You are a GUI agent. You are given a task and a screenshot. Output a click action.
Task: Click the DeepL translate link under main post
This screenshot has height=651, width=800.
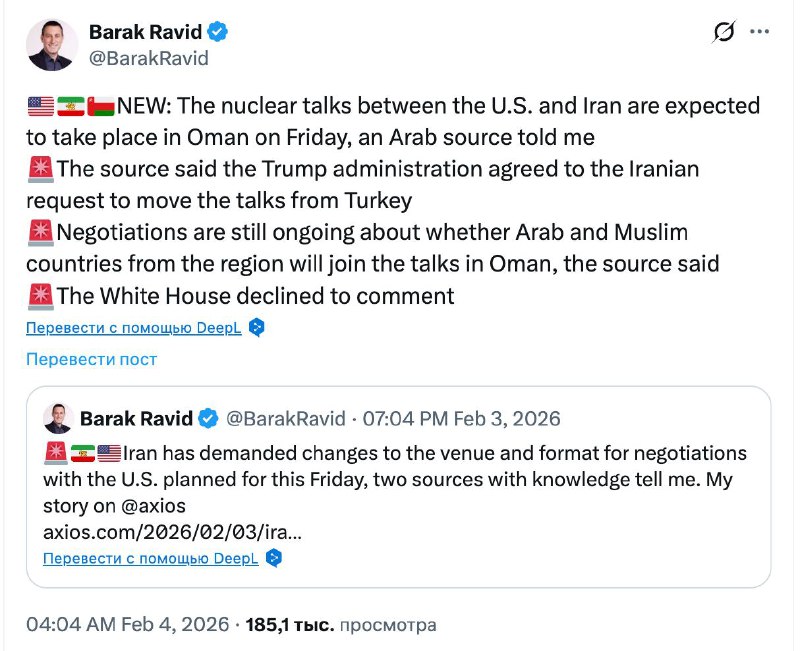click(x=134, y=328)
